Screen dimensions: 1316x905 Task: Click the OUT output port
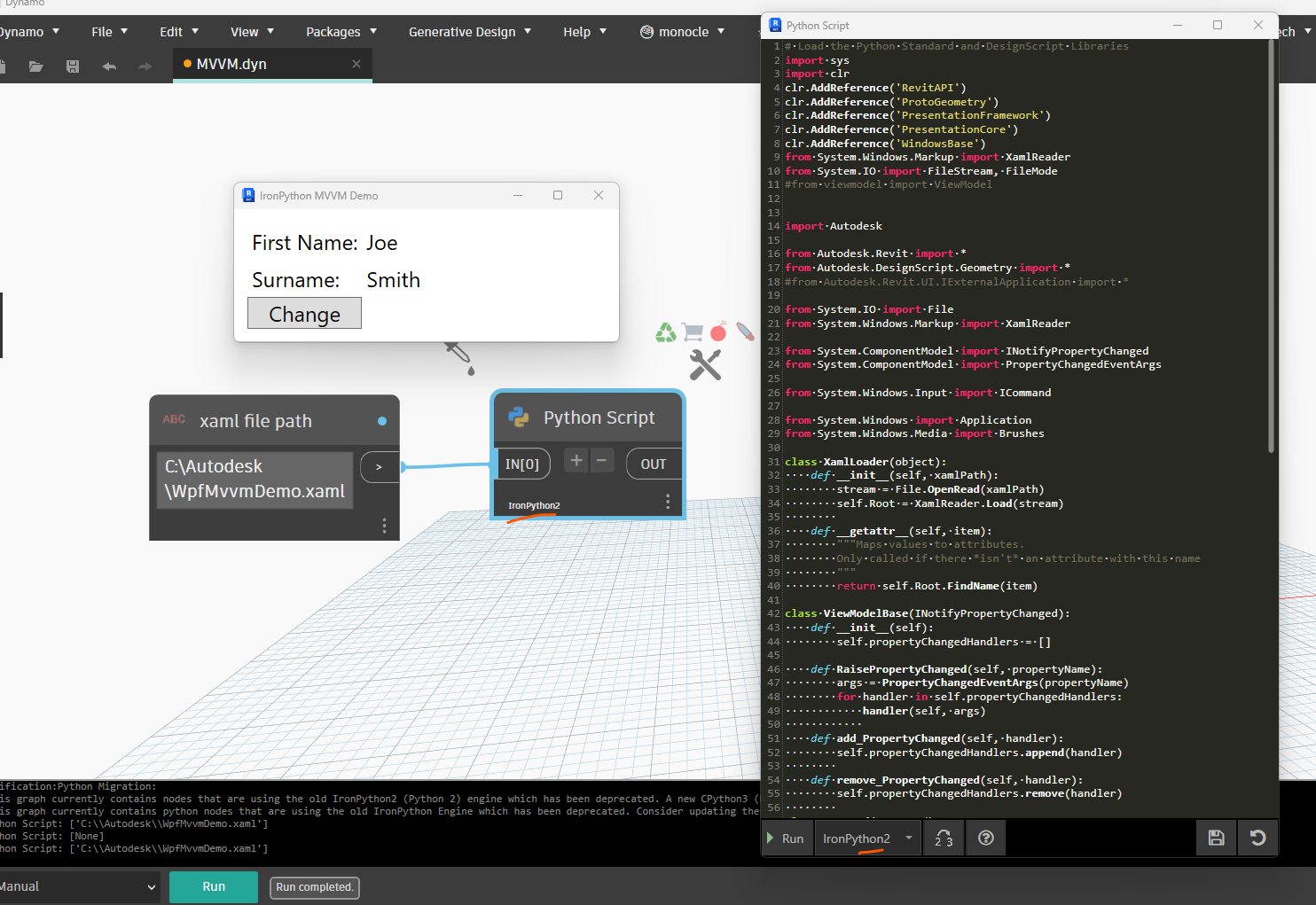pos(654,464)
